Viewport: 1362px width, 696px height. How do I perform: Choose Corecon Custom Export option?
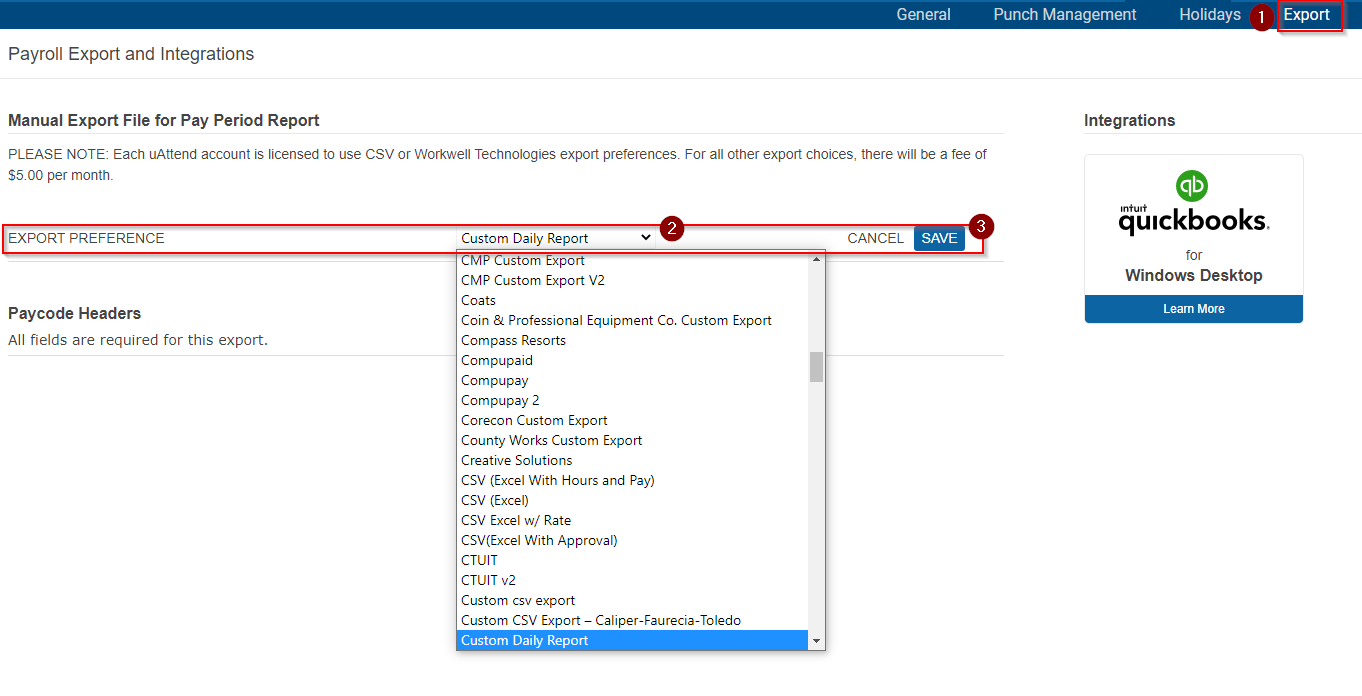point(533,420)
